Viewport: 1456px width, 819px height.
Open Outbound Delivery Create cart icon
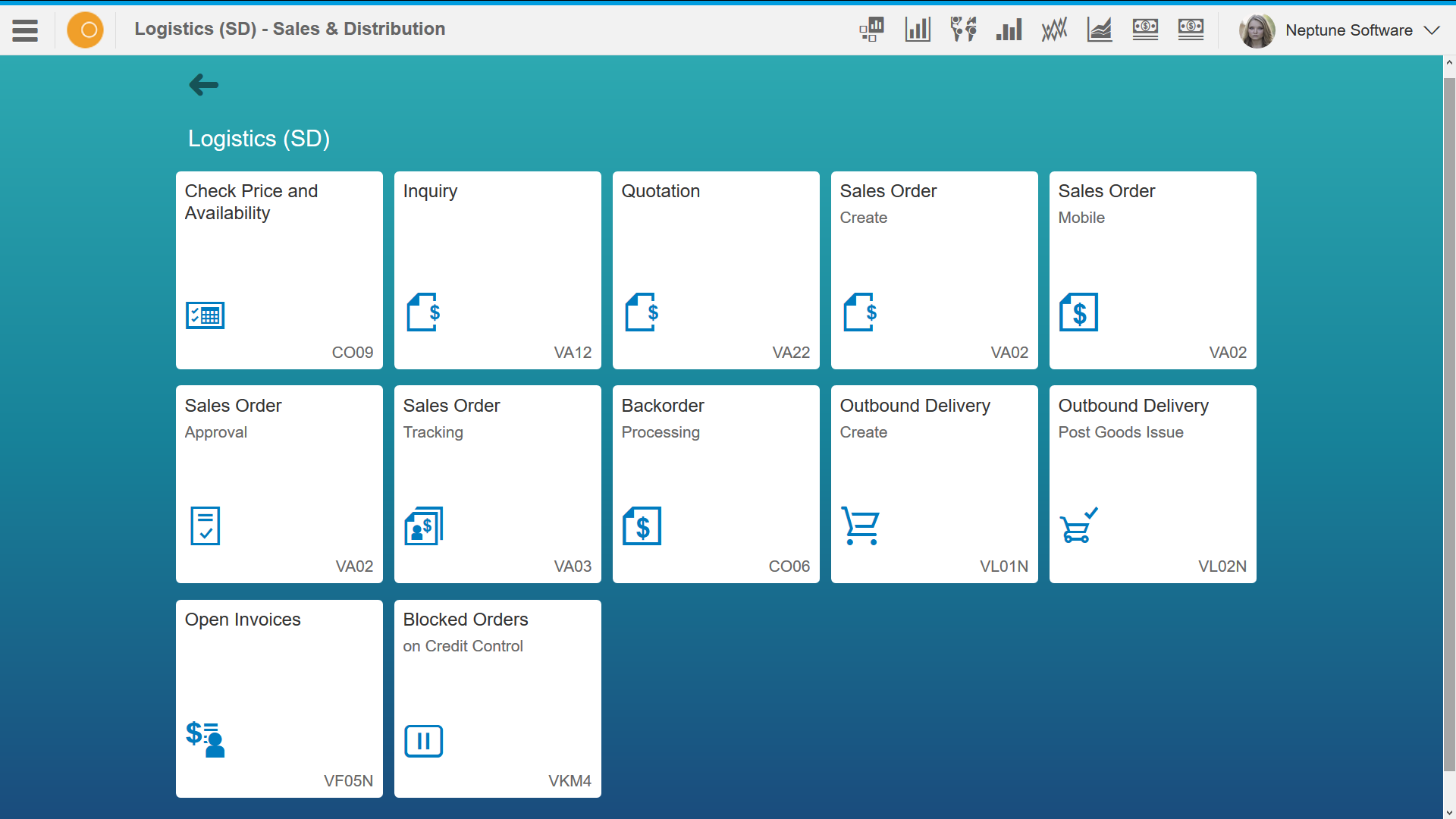860,524
